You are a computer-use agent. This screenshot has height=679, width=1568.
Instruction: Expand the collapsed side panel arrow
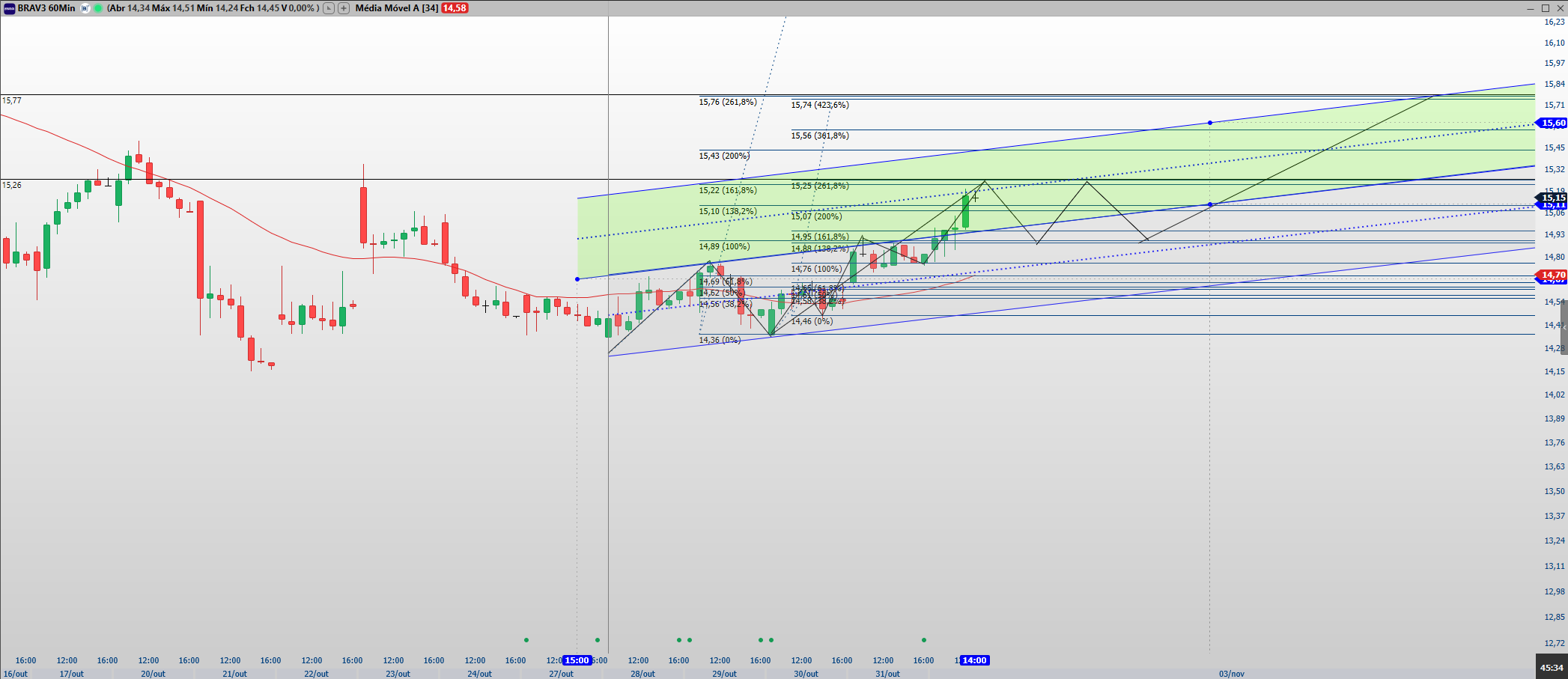(x=1564, y=328)
